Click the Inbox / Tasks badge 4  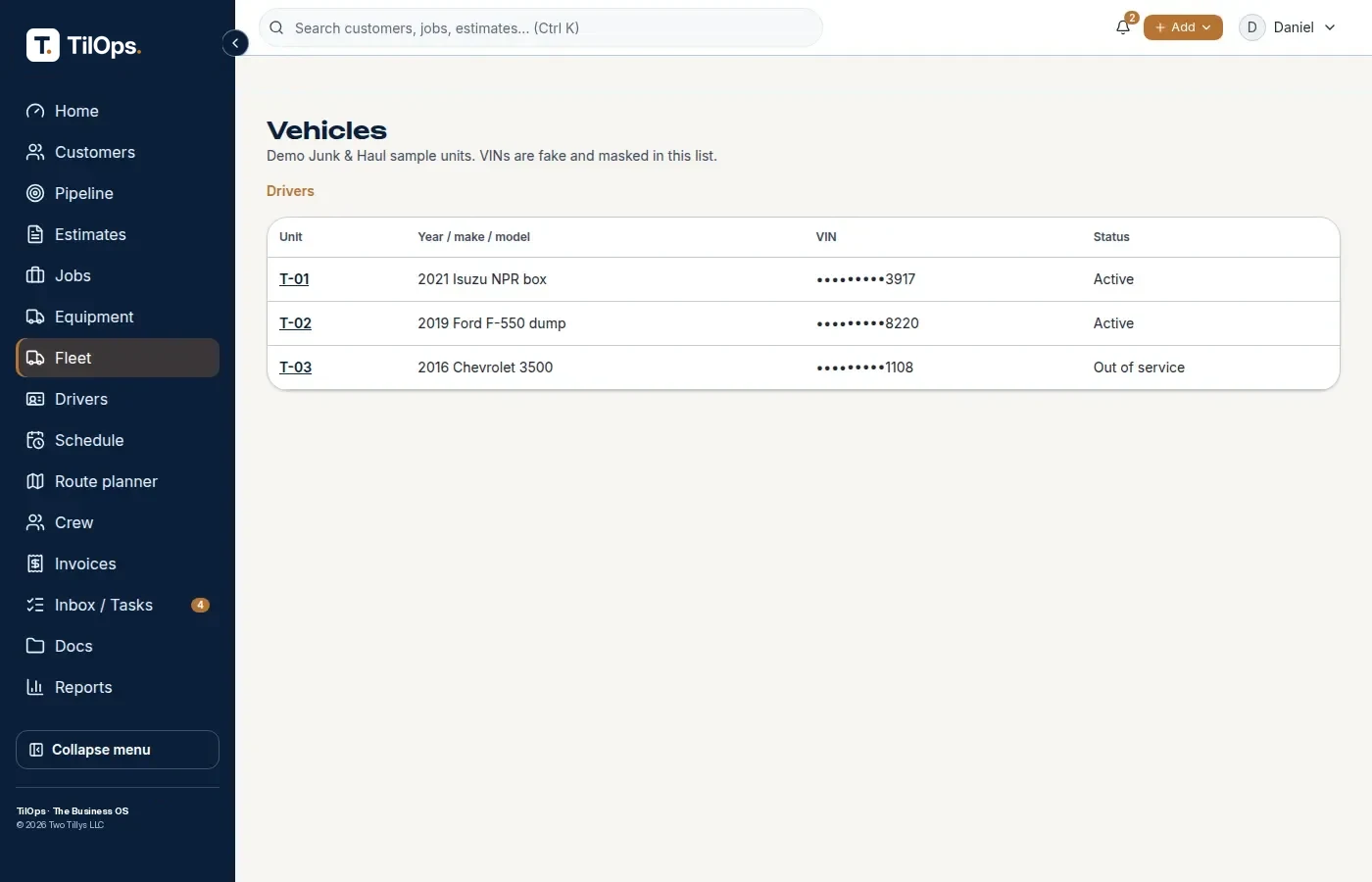click(x=200, y=605)
